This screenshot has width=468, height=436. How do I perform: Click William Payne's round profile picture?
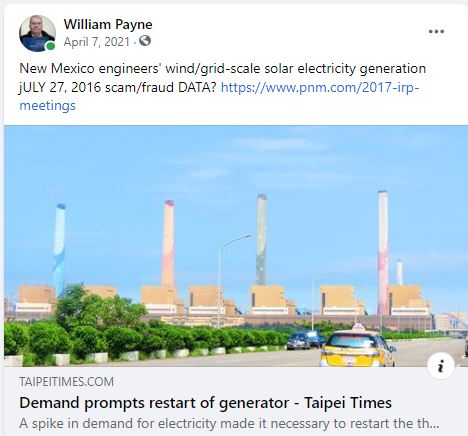pyautogui.click(x=37, y=33)
